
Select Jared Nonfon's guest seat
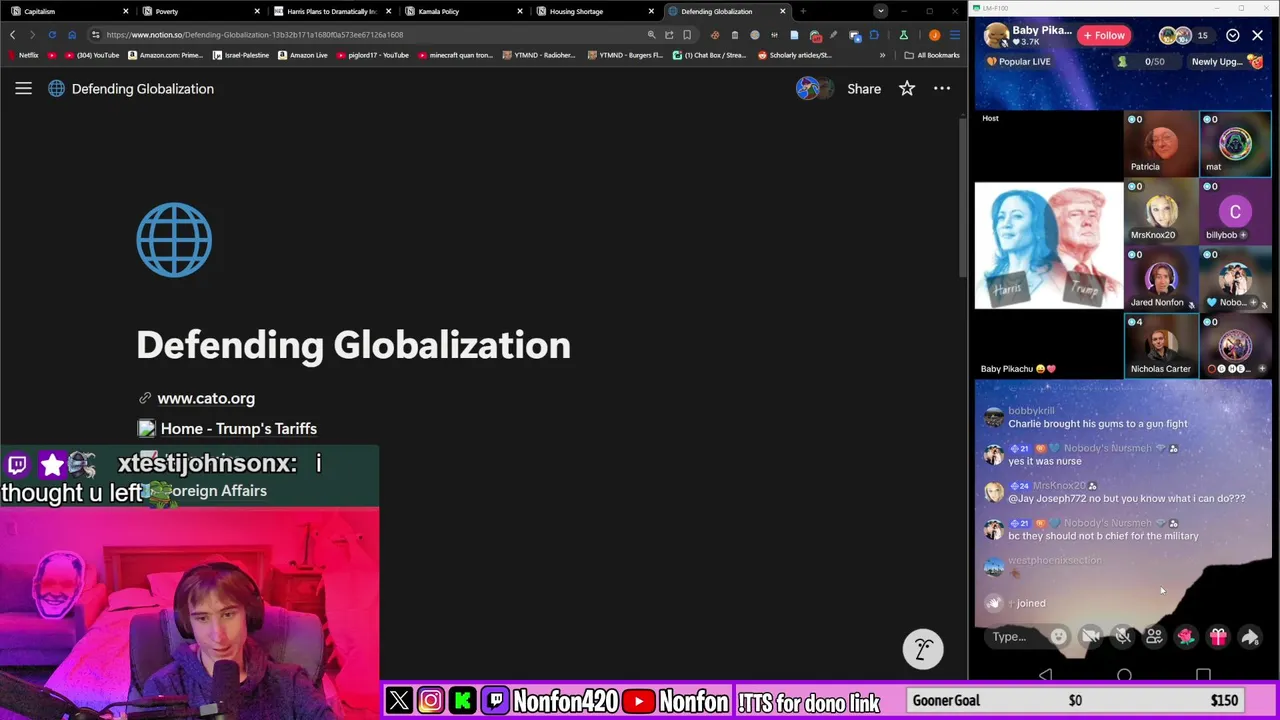(x=1161, y=279)
